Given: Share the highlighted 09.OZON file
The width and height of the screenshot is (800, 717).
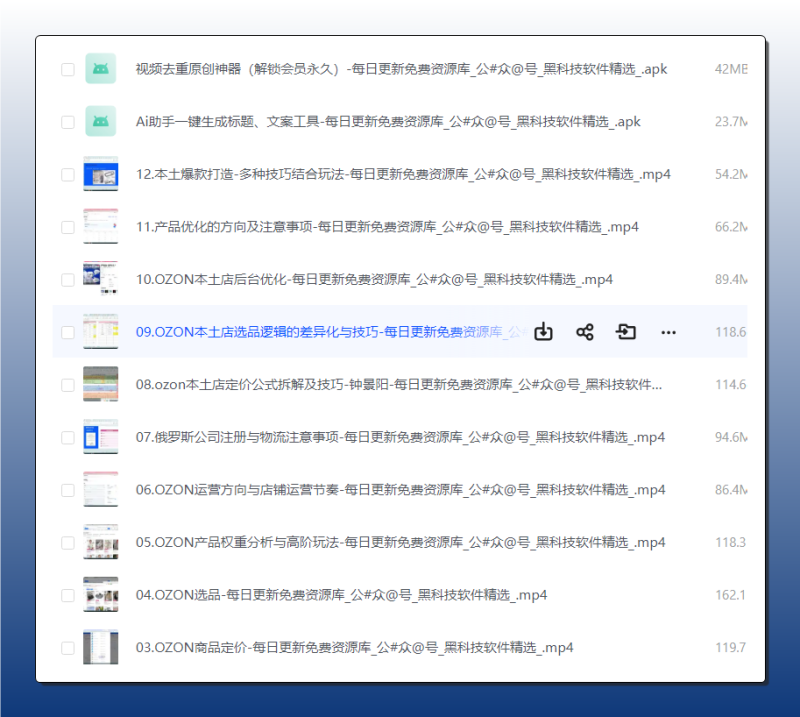Looking at the screenshot, I should (585, 331).
